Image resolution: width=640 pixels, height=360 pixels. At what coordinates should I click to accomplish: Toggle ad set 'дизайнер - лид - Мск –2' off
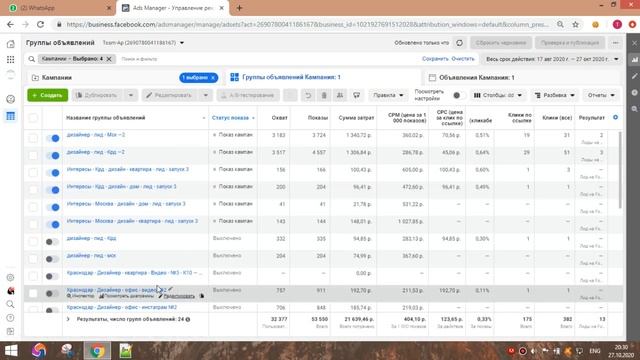point(53,138)
